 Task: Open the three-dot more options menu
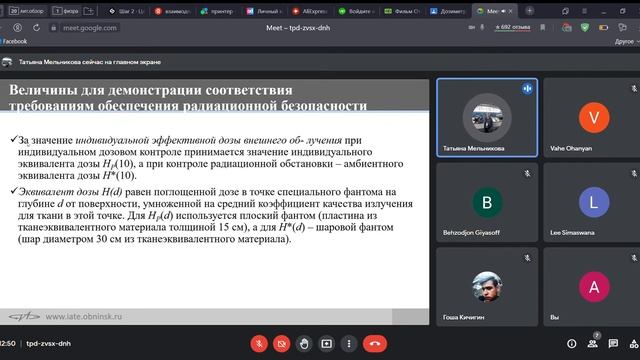[x=349, y=344]
